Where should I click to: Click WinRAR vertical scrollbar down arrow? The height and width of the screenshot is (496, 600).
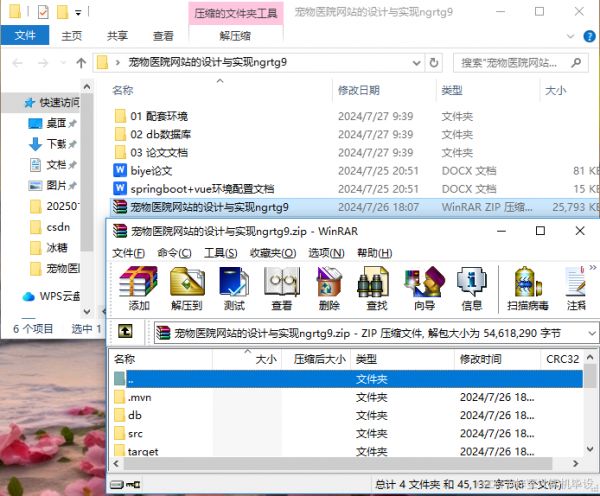tap(590, 448)
